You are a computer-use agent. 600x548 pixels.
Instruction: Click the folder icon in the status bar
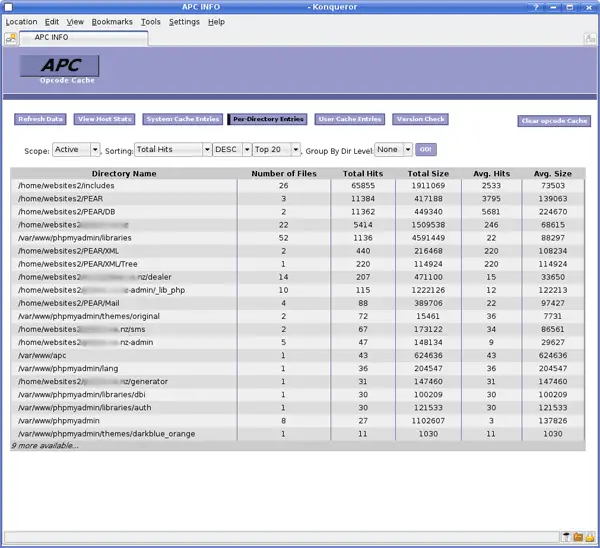pyautogui.click(x=578, y=537)
